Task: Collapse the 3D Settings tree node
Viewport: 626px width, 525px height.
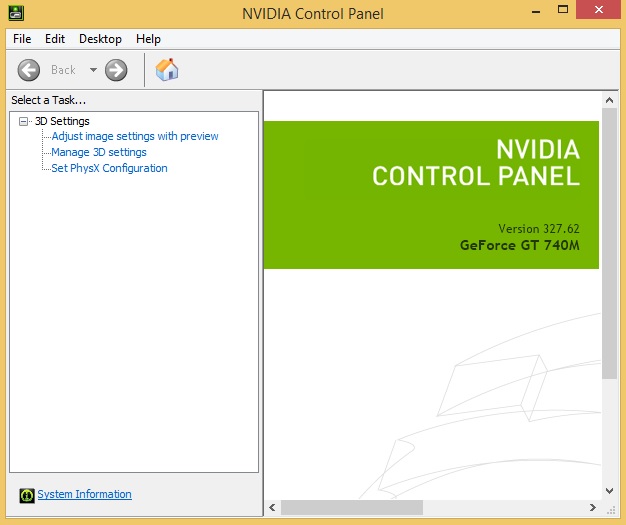Action: [24, 121]
